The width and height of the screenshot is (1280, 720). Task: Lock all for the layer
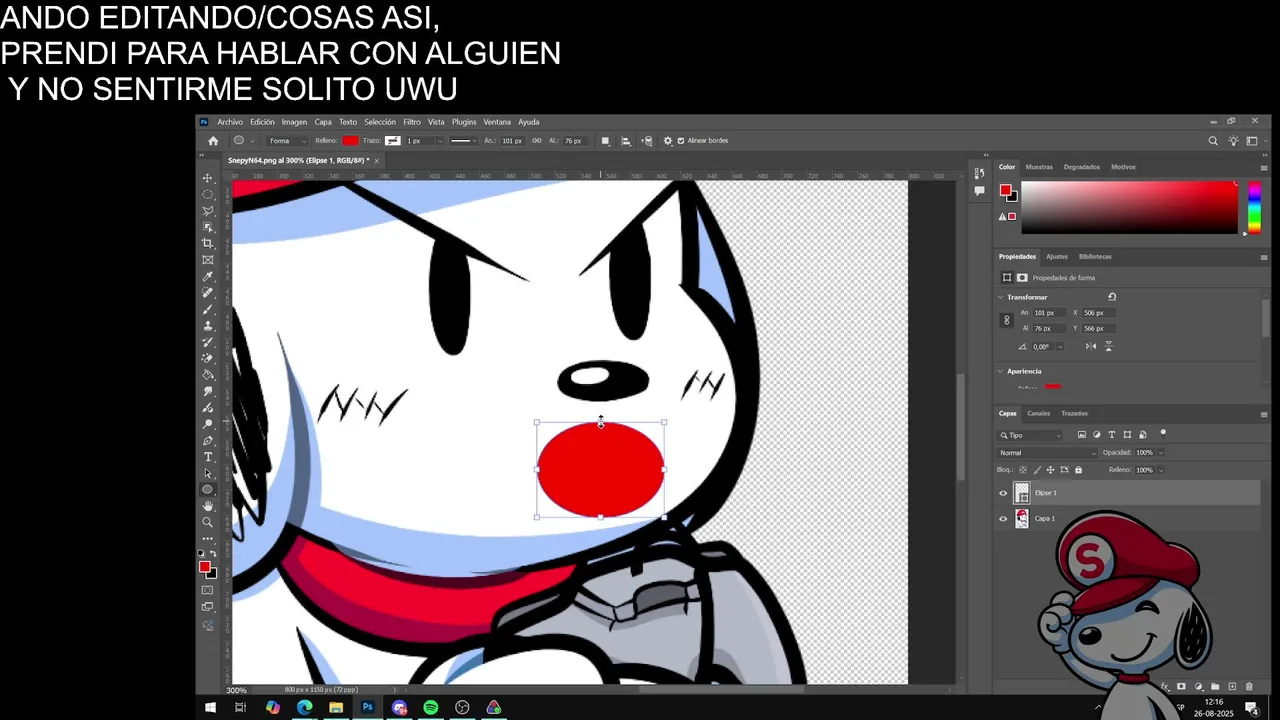[1078, 470]
